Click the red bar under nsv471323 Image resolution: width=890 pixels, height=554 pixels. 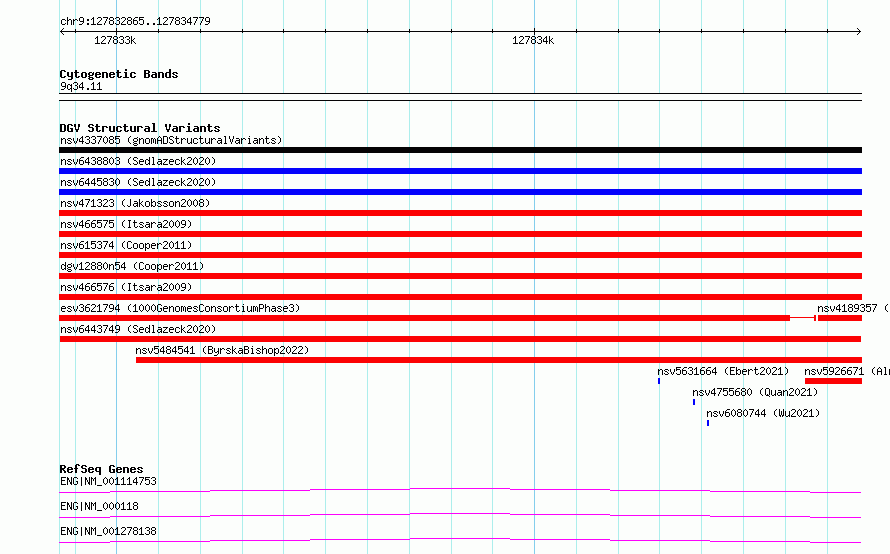[x=460, y=213]
